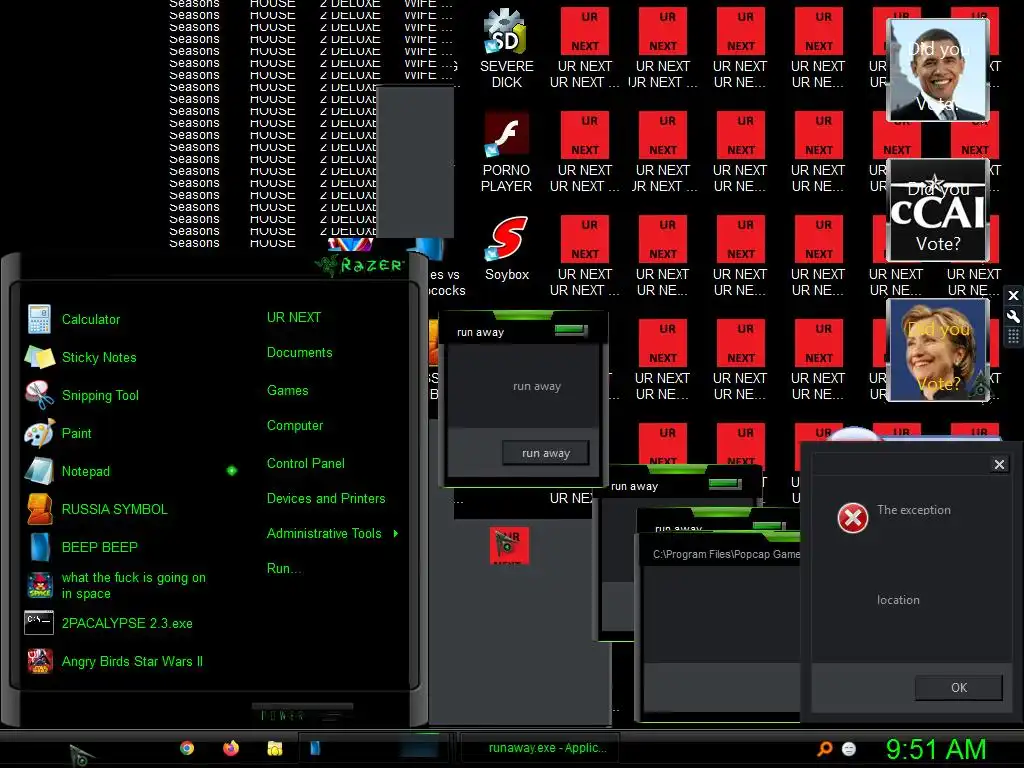Open Computer from the start menu
The width and height of the screenshot is (1024, 768).
pos(295,426)
